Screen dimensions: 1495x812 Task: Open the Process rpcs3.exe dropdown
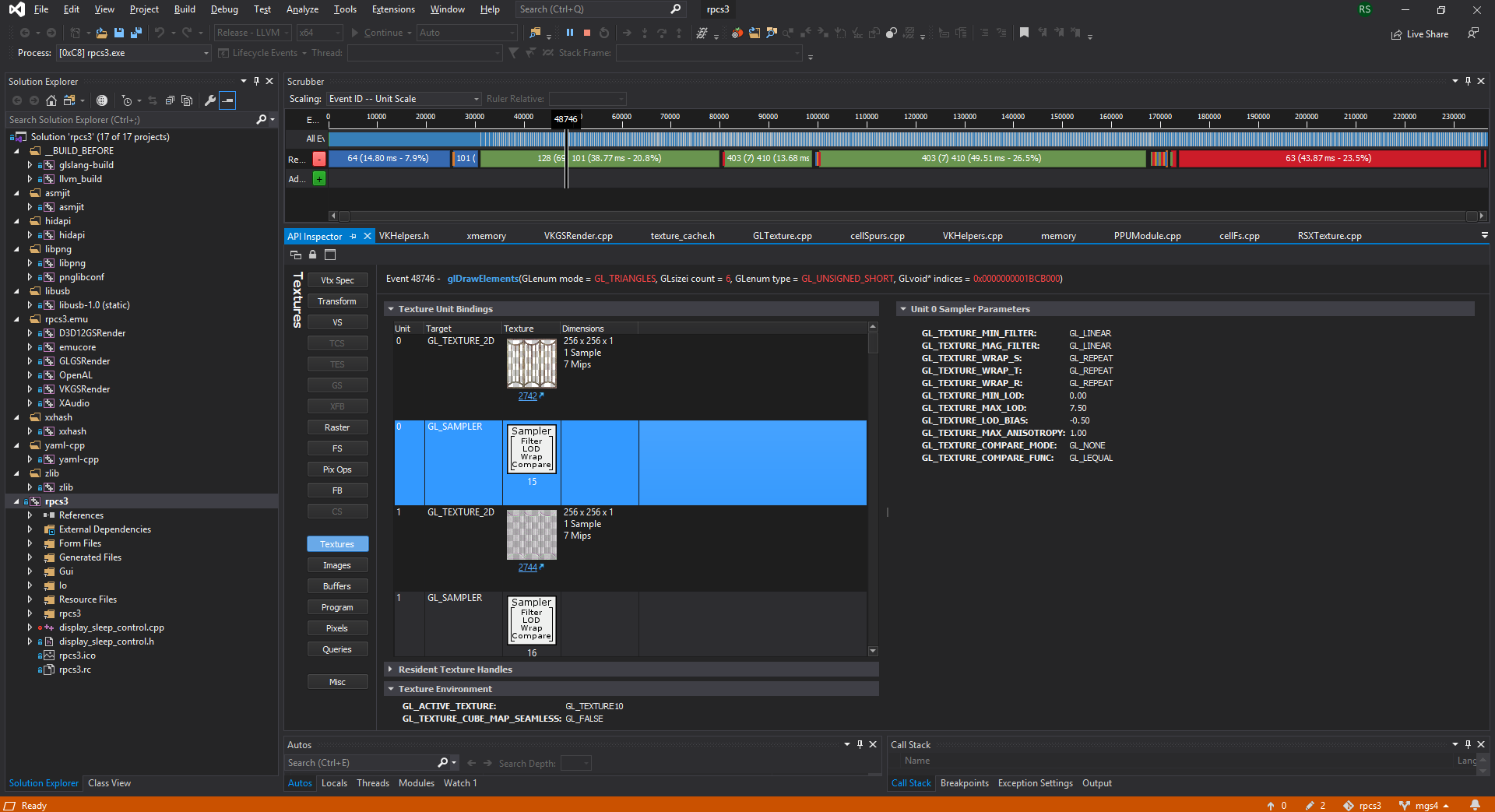(206, 53)
